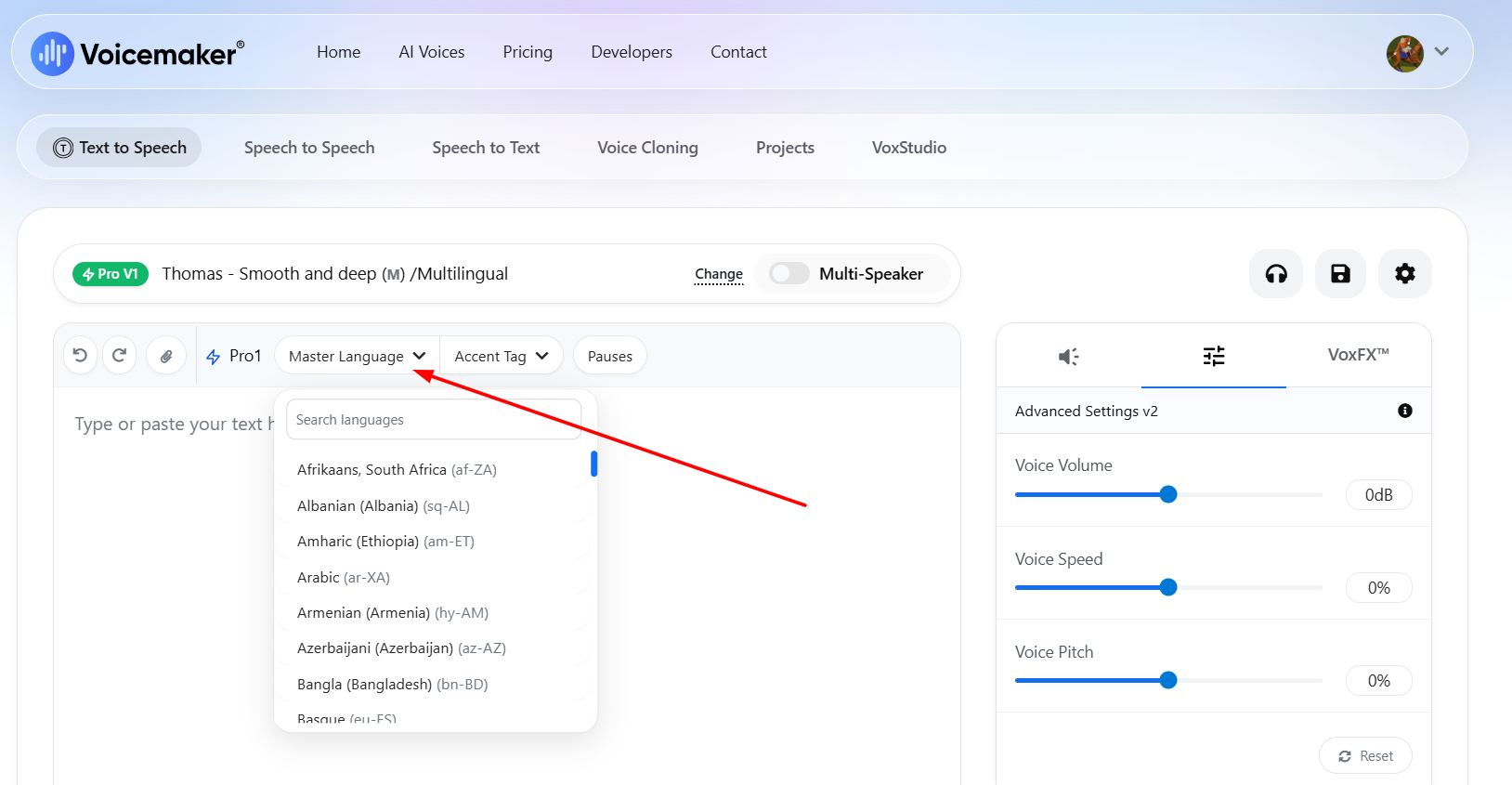Click the Voice Speed 0% value box
Screen dimensions: 1512x785
pyautogui.click(x=1379, y=588)
